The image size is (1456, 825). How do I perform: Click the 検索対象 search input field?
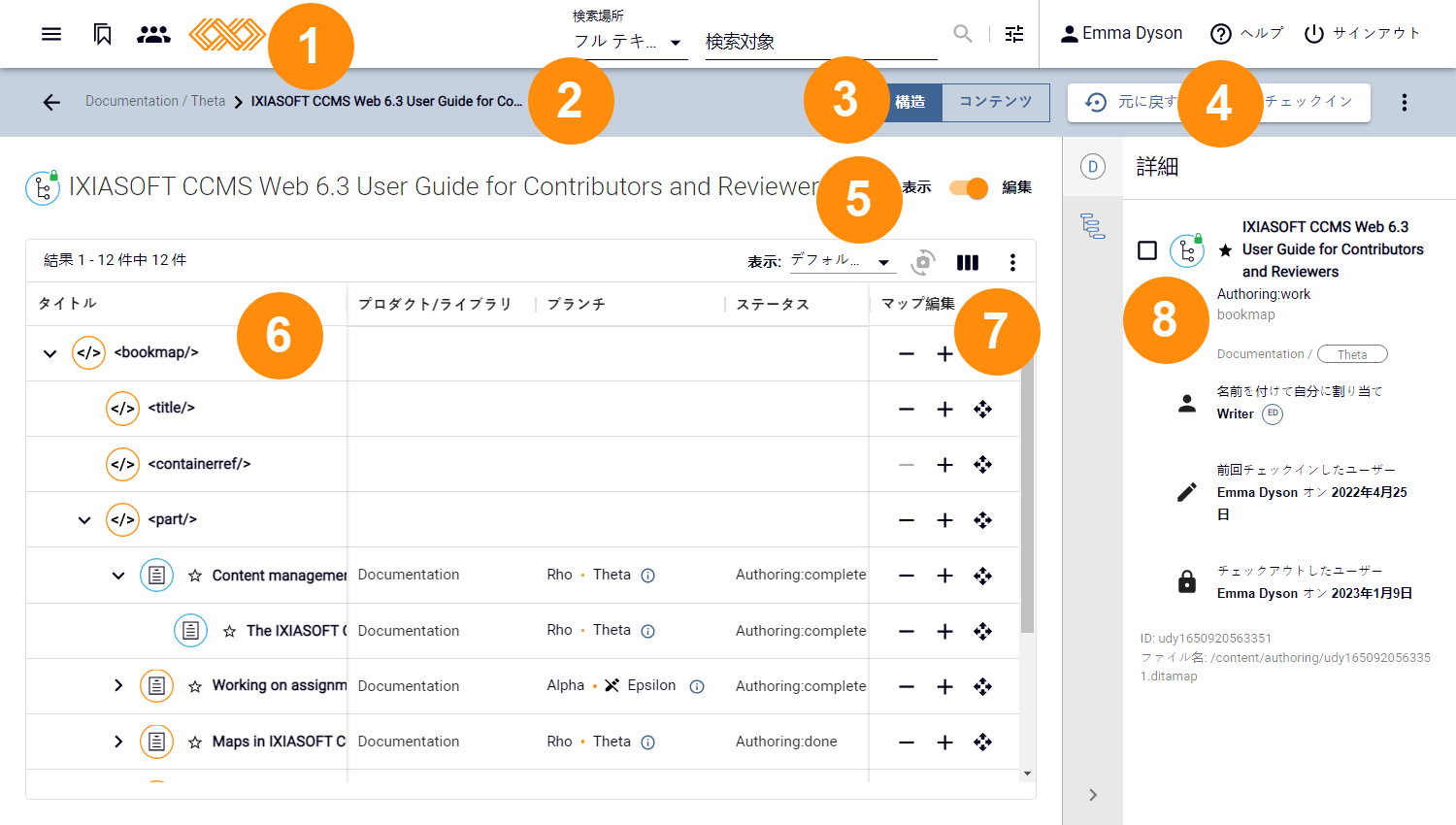821,42
